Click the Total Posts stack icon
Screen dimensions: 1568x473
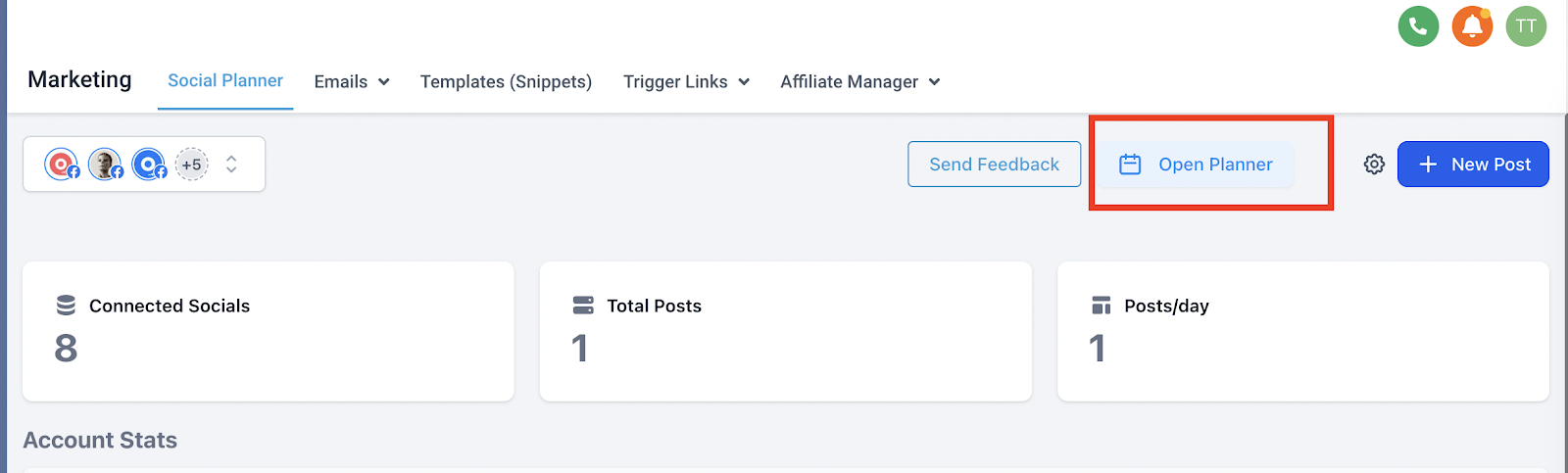(x=583, y=306)
